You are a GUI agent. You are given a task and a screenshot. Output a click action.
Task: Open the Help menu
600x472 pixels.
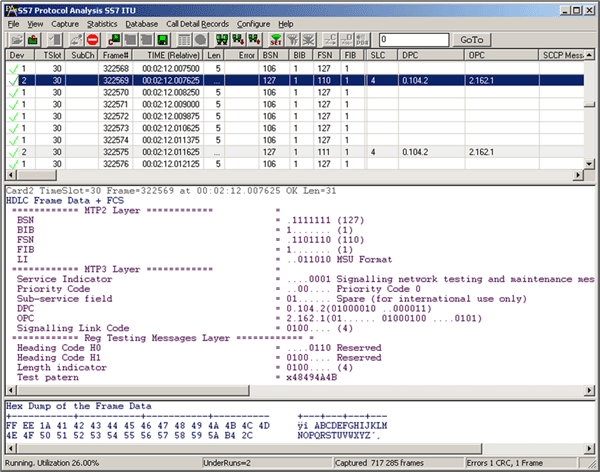(285, 24)
